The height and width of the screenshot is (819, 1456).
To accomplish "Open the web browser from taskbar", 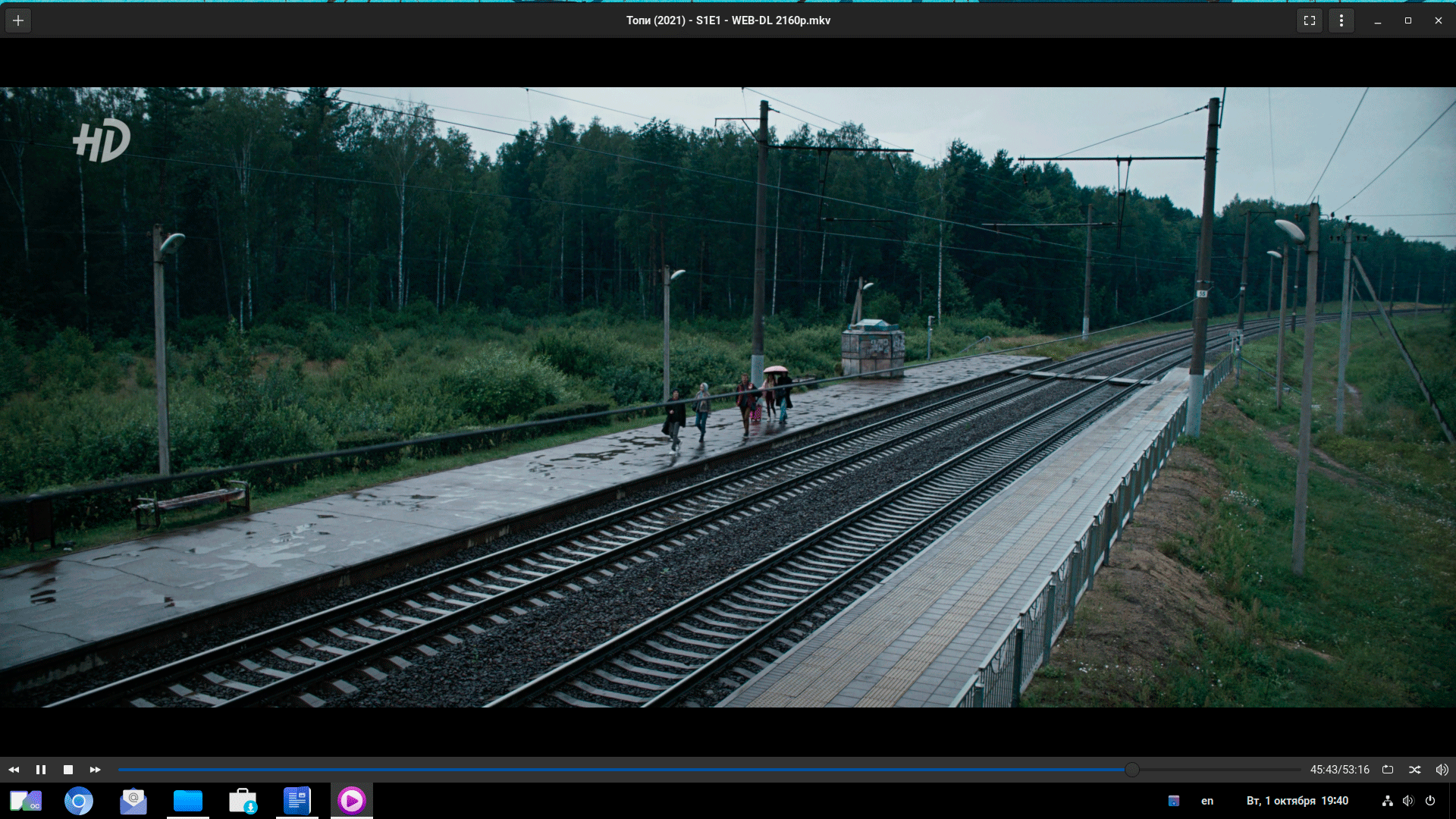I will pyautogui.click(x=79, y=801).
